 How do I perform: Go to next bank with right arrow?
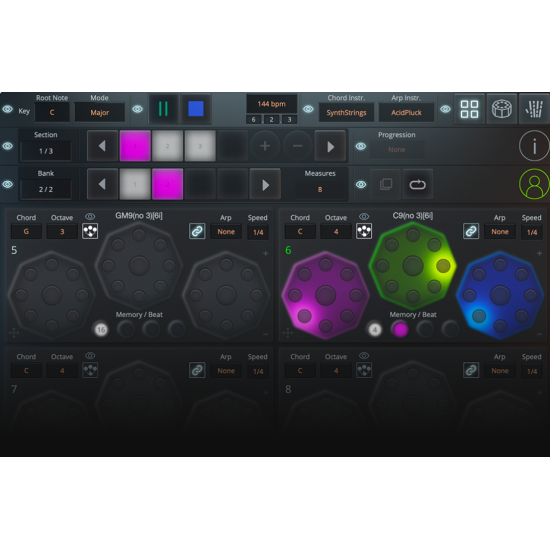coord(266,185)
